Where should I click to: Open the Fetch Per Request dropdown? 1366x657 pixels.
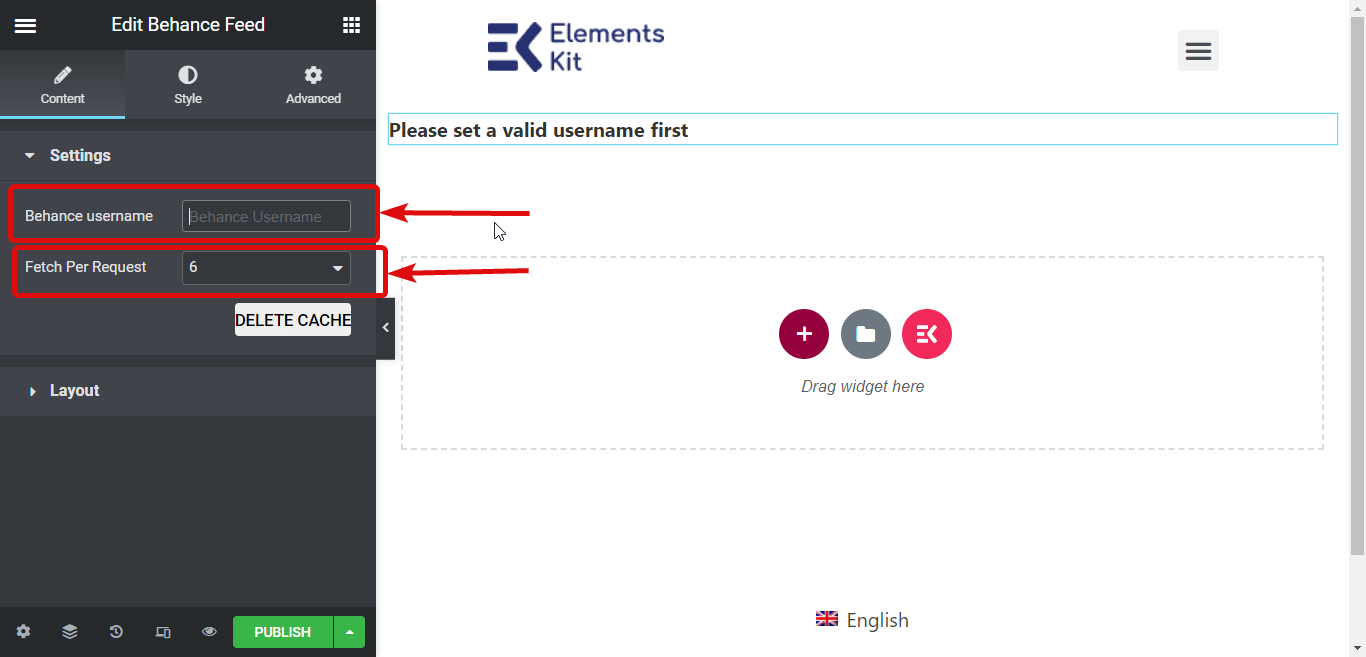pyautogui.click(x=266, y=268)
